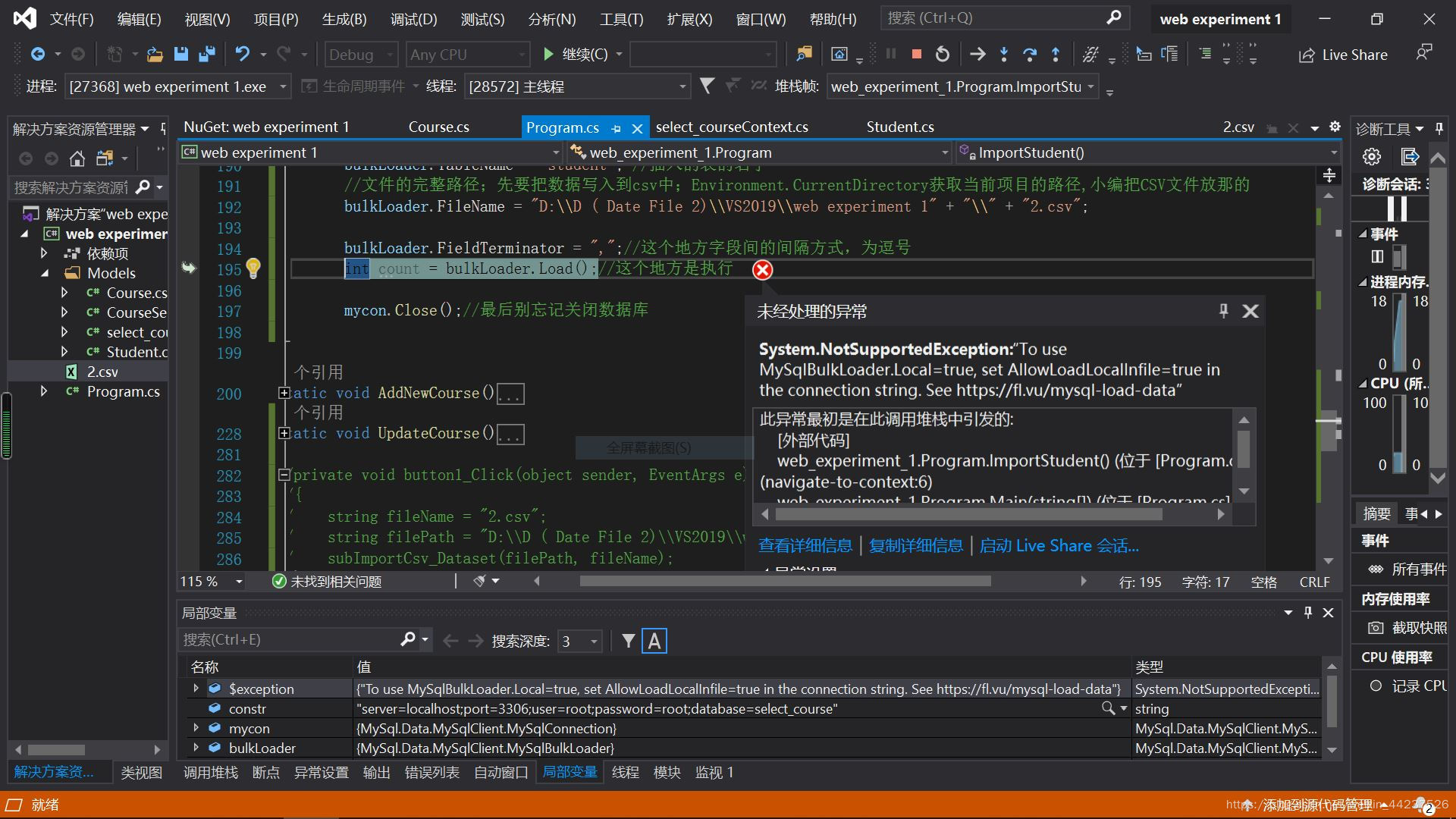Open the search depth dropdown

(x=580, y=642)
